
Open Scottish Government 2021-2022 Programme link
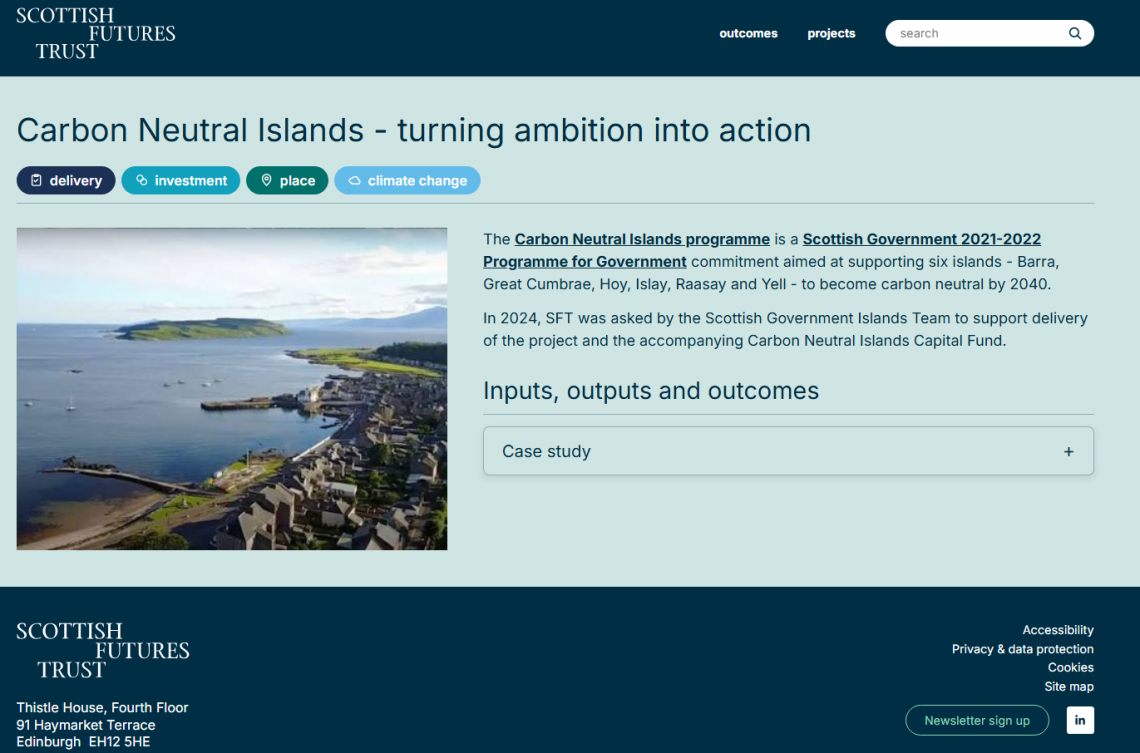coord(762,250)
